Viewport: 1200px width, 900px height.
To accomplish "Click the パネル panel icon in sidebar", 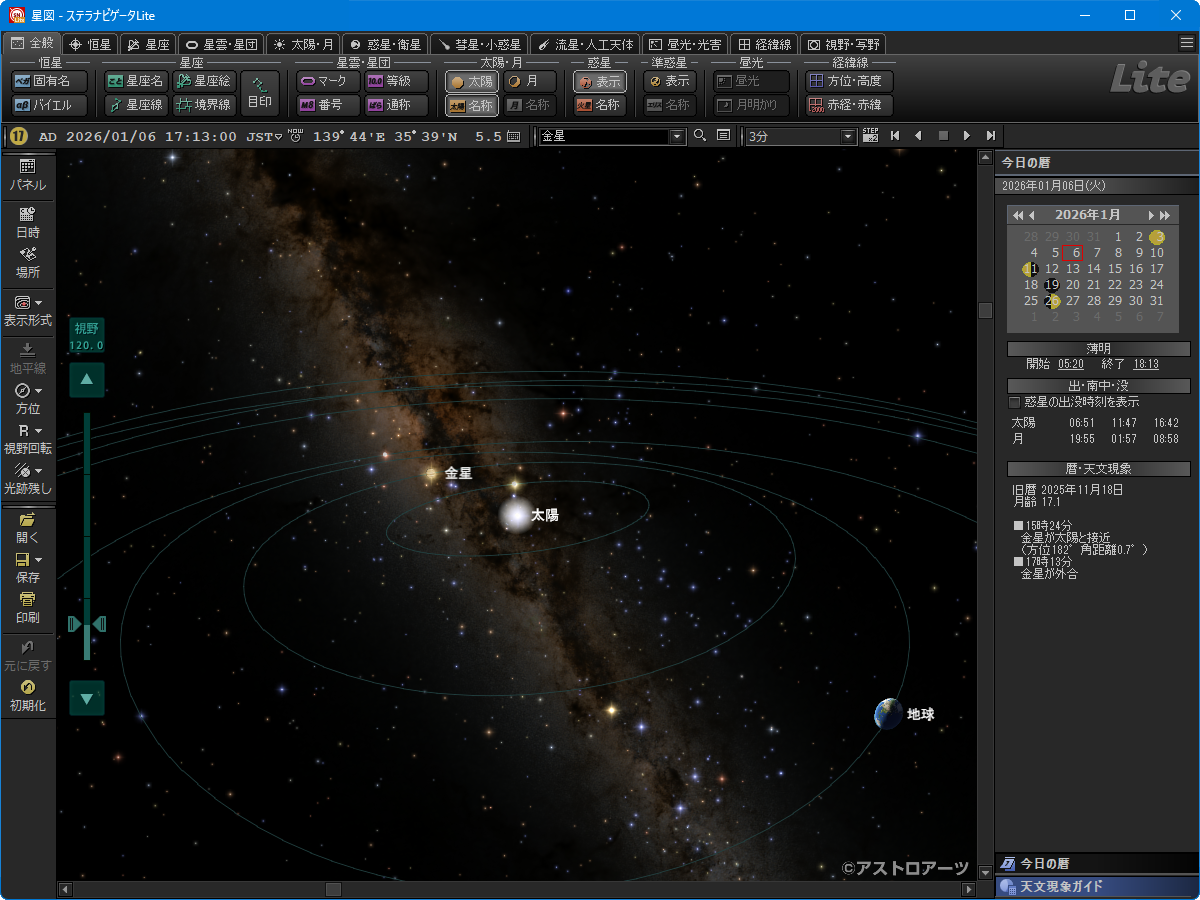I will 27,175.
